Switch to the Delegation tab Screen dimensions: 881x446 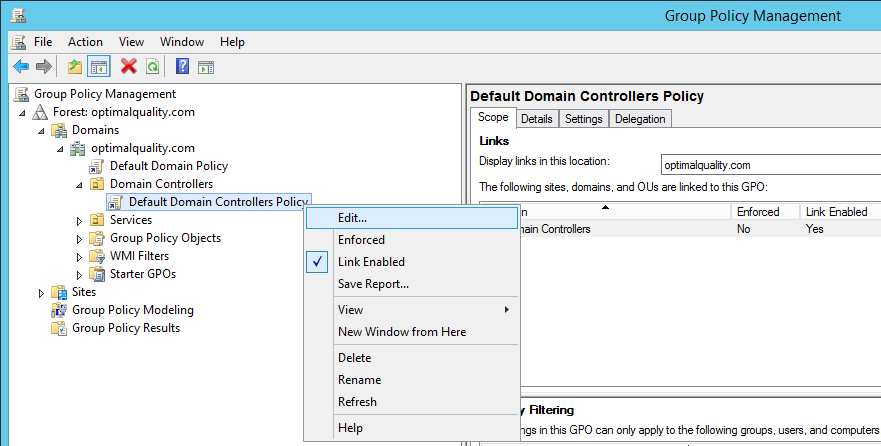coord(640,119)
